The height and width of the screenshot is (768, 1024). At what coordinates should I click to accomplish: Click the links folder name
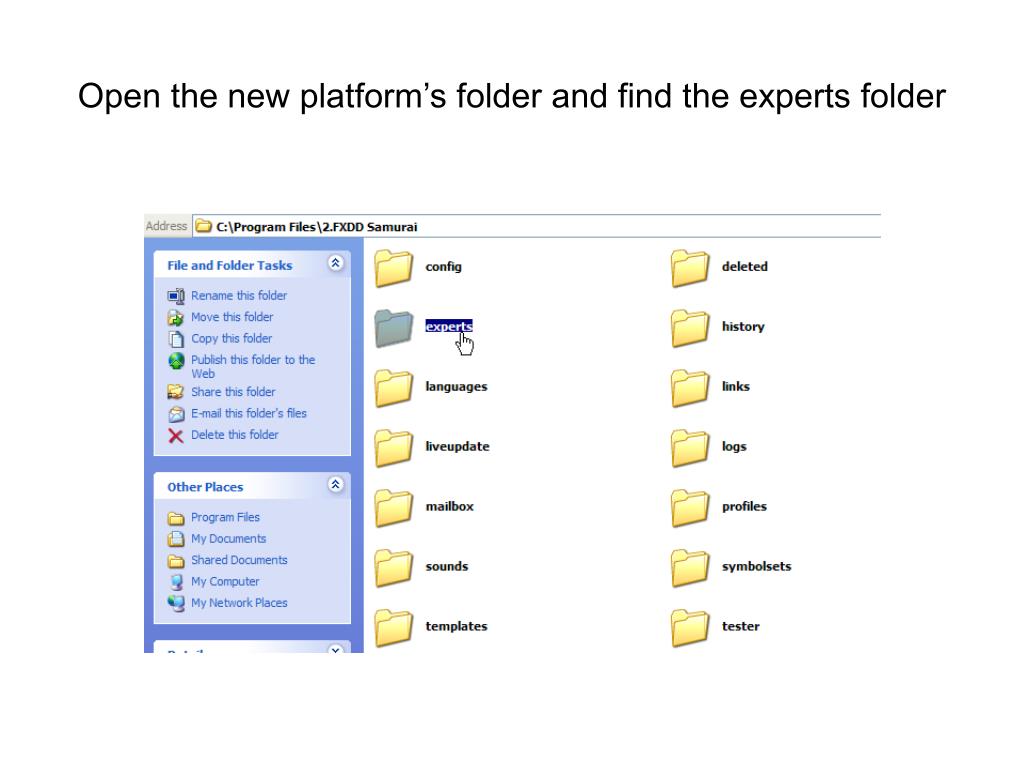[x=735, y=387]
